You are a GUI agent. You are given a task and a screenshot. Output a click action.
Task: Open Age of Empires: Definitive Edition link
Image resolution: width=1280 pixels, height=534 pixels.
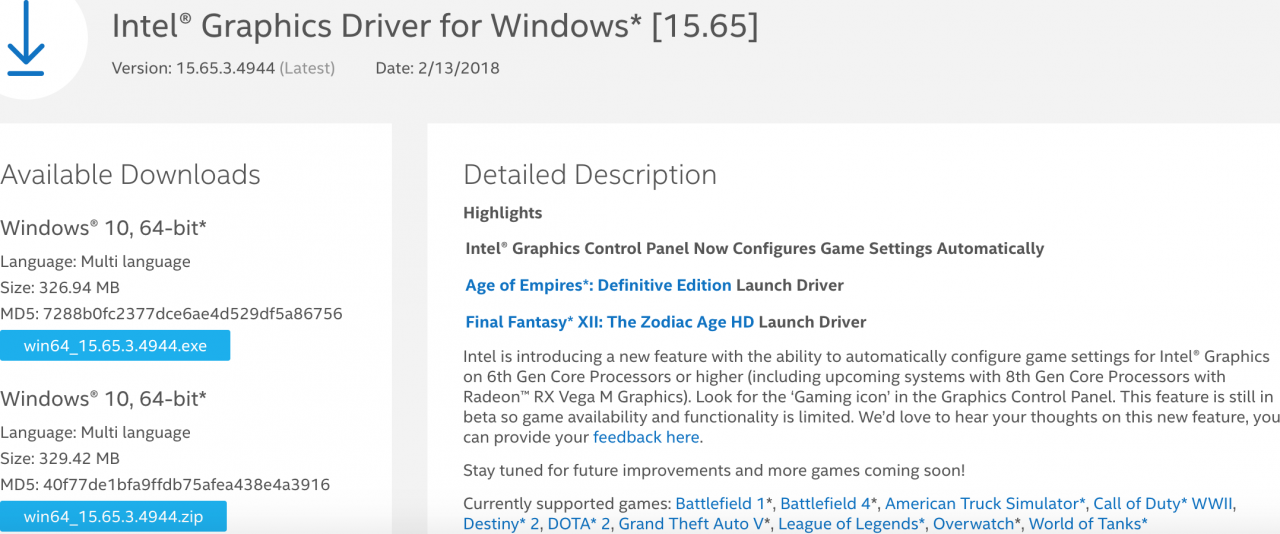click(598, 285)
